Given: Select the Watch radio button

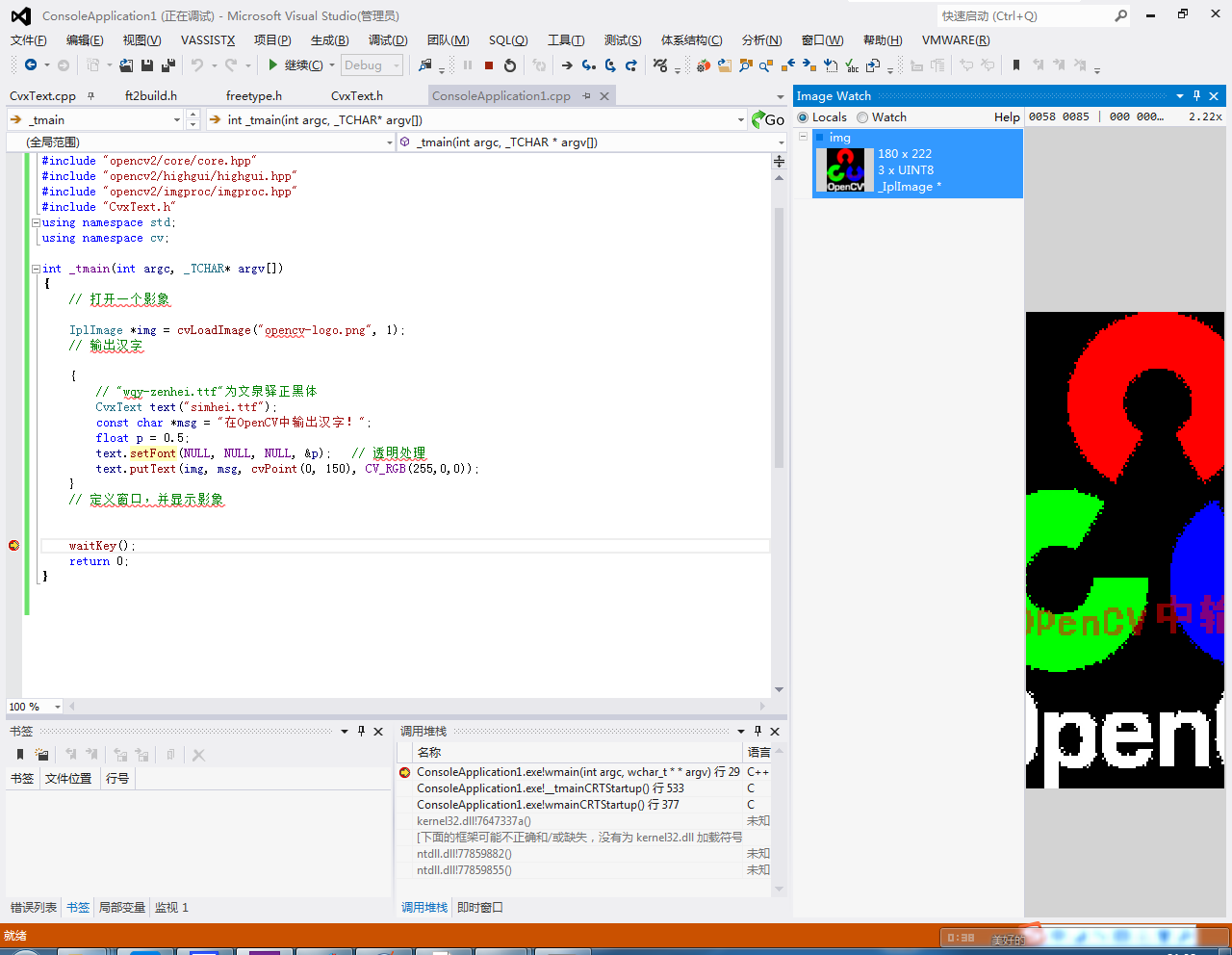Looking at the screenshot, I should point(862,117).
